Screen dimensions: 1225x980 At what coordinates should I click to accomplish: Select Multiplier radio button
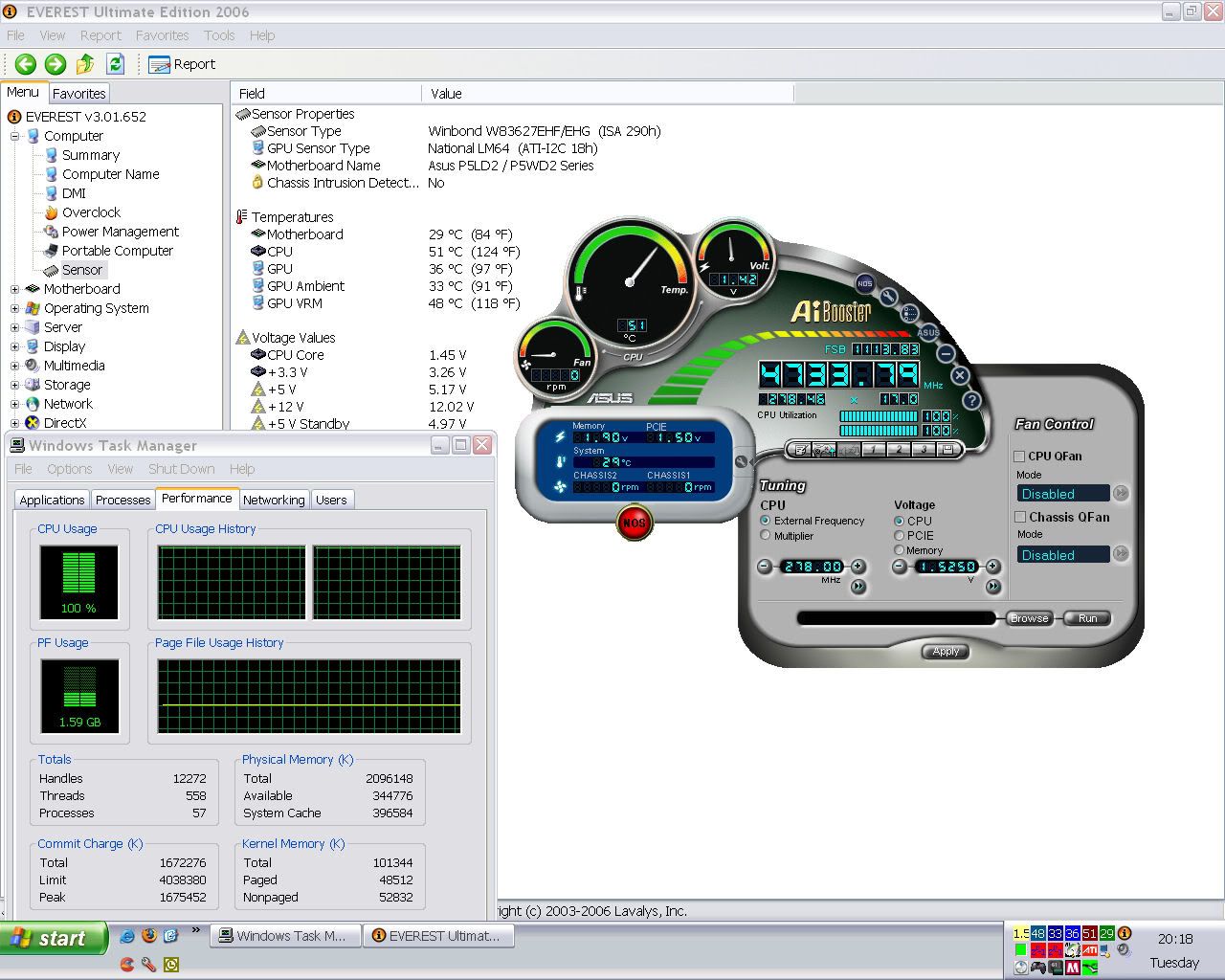click(765, 536)
